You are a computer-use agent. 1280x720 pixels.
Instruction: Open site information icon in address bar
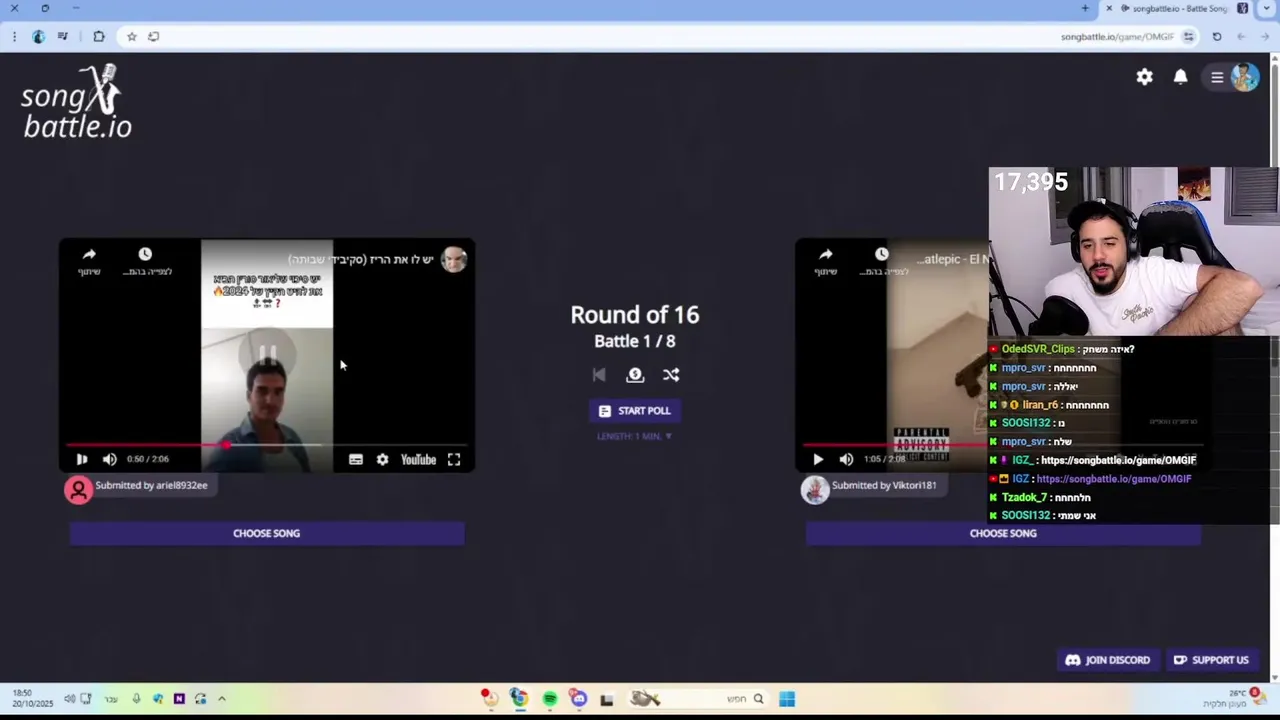1188,37
